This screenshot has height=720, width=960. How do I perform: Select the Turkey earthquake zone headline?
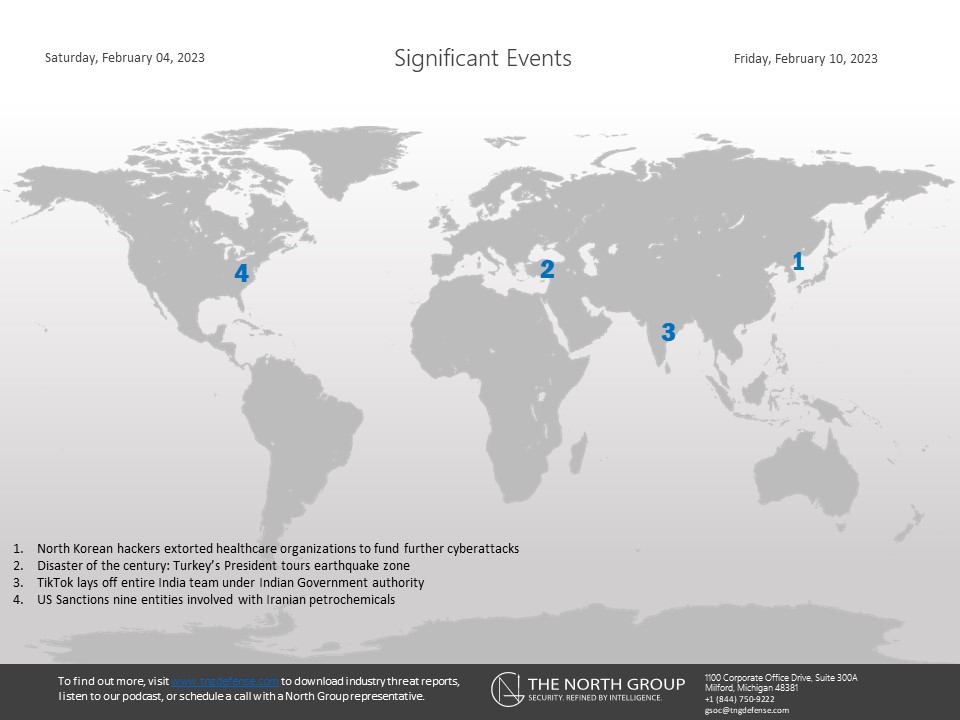click(x=223, y=566)
